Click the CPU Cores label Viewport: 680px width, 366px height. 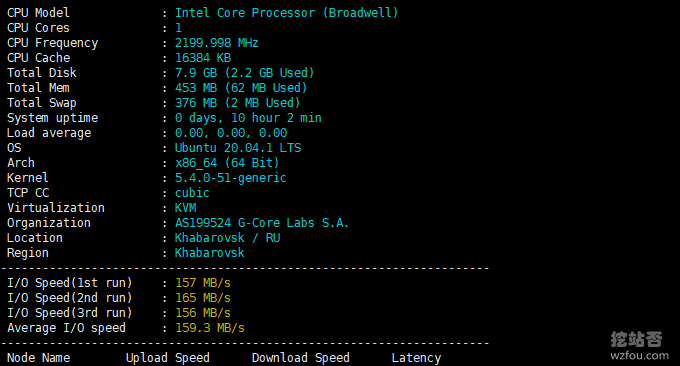click(x=38, y=28)
